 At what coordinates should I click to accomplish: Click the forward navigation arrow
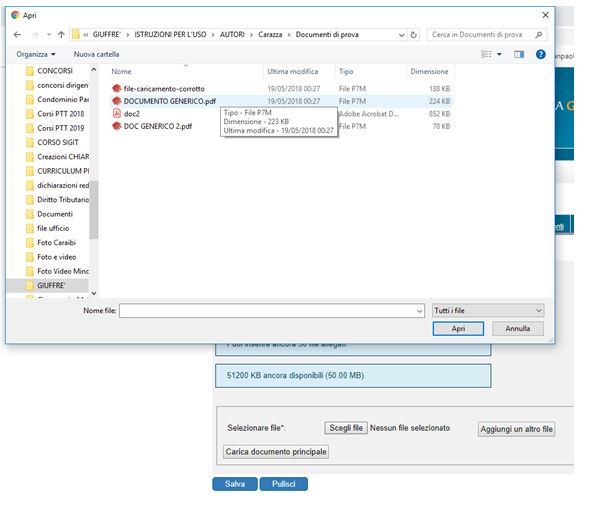(33, 34)
